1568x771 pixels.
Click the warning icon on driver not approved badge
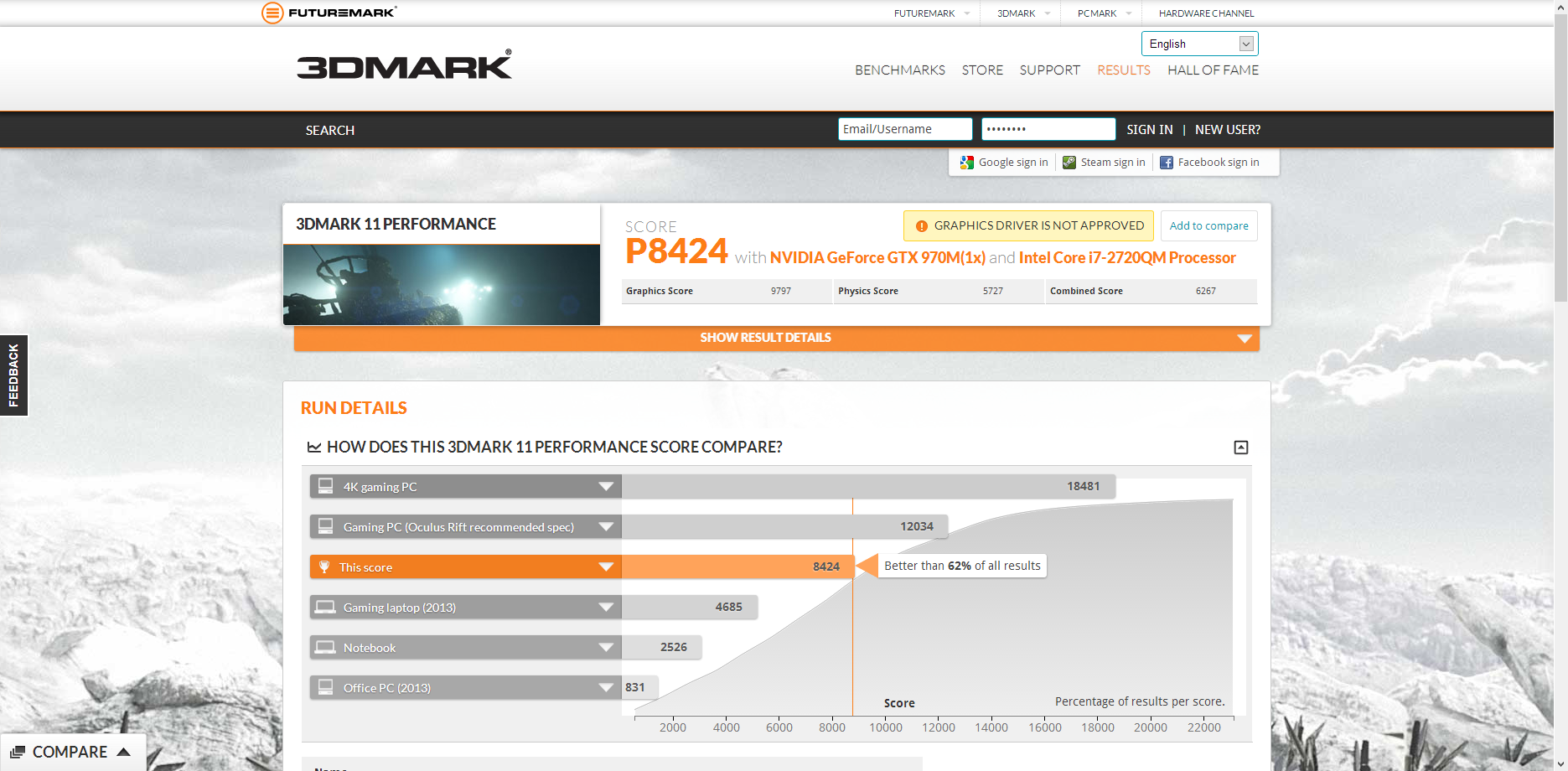[922, 226]
